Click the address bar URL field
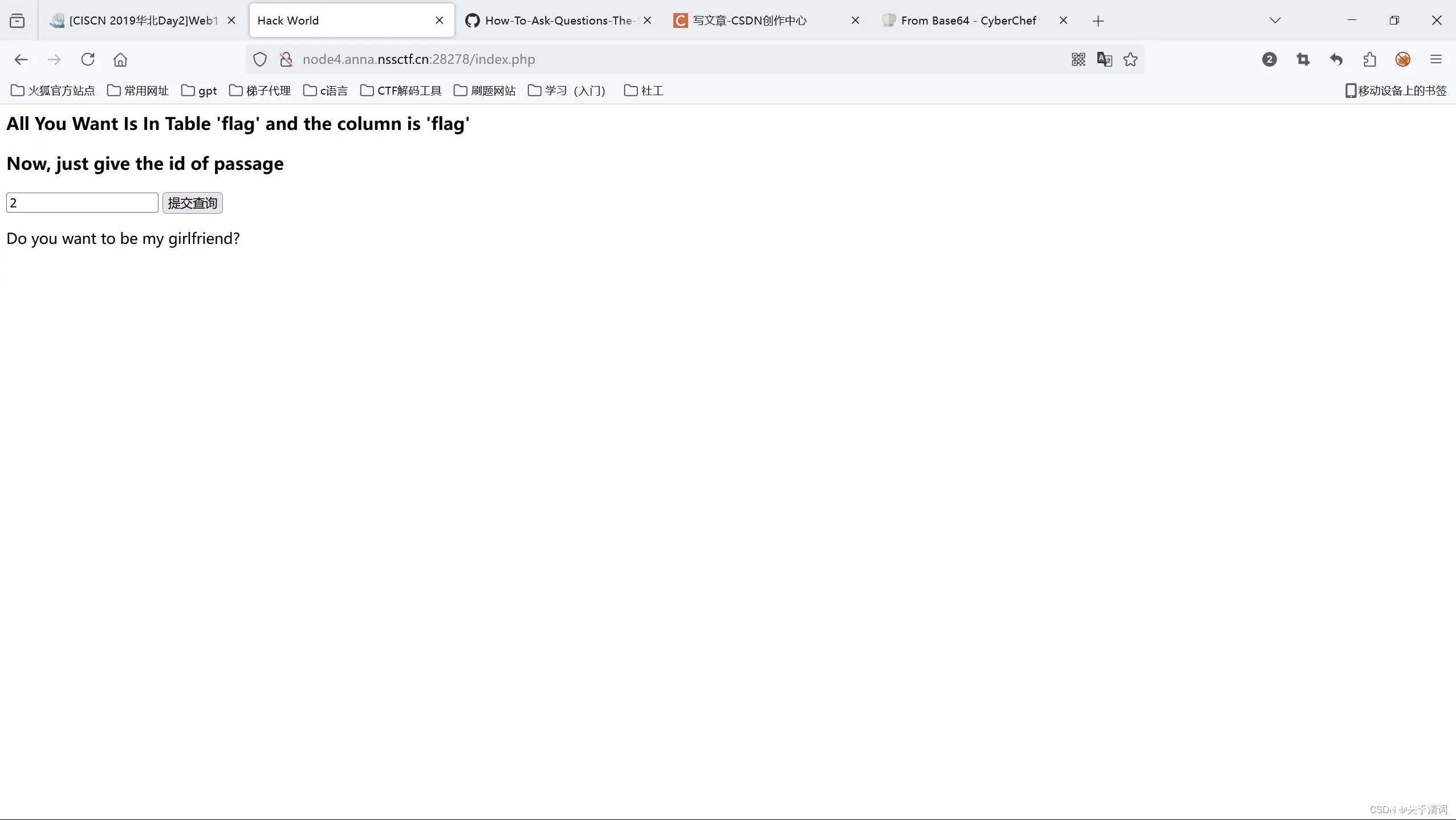The width and height of the screenshot is (1456, 820). point(418,59)
